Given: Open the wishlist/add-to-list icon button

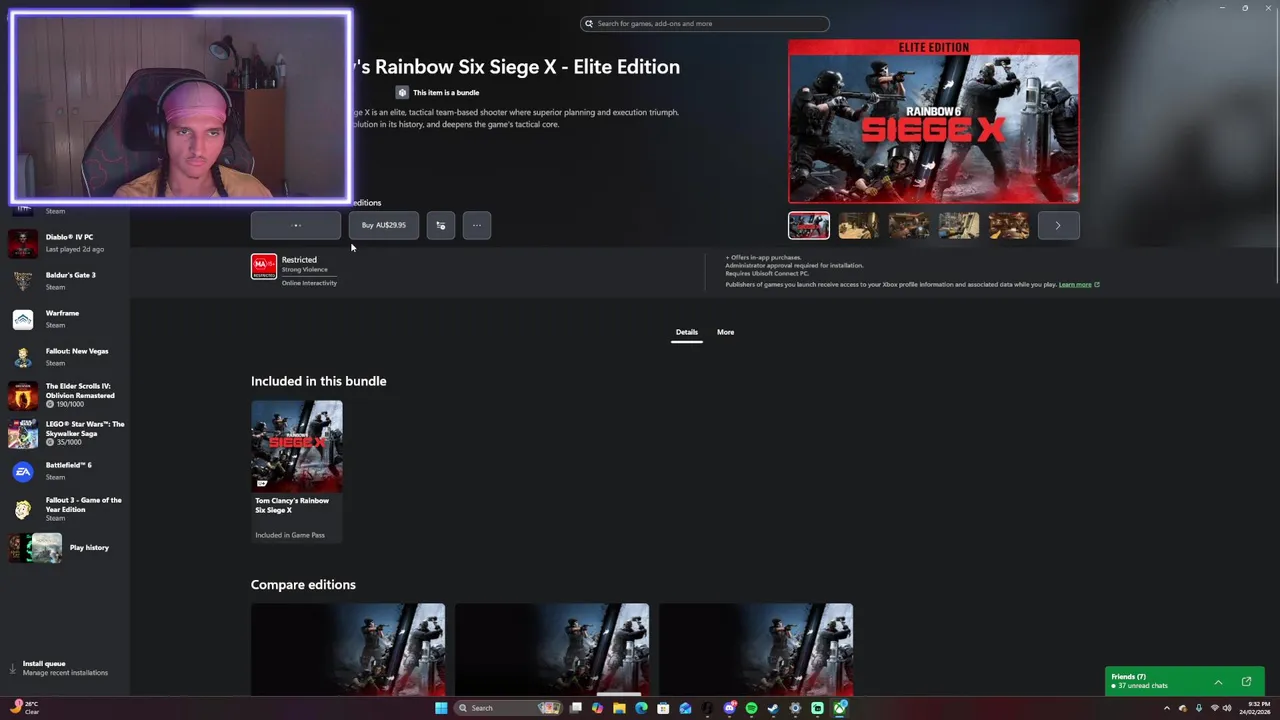Looking at the screenshot, I should click(440, 225).
